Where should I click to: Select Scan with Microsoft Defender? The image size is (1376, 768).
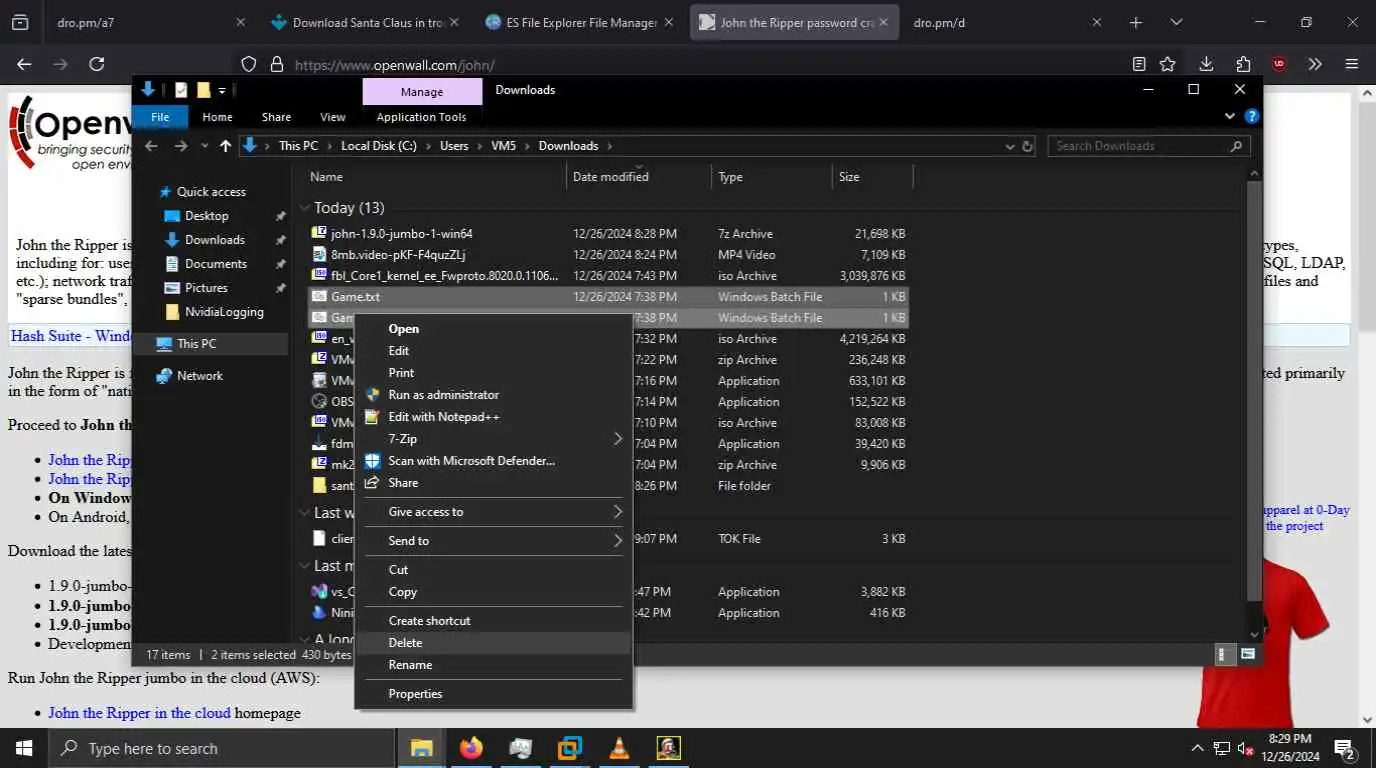(494, 461)
